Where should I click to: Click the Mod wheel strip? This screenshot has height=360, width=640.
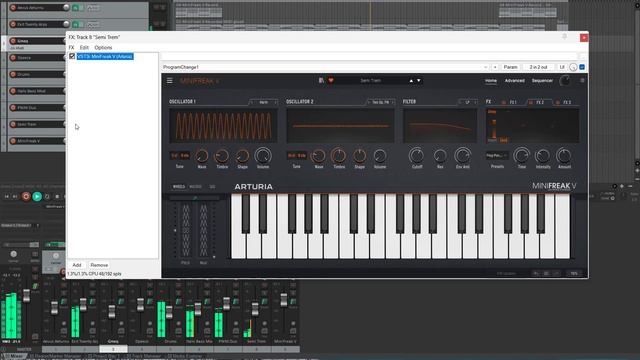[x=203, y=230]
